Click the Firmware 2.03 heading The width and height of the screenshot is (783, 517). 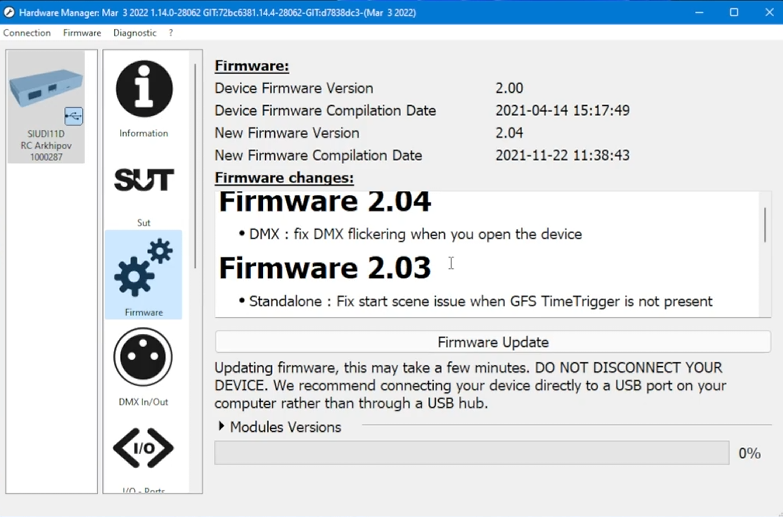coord(325,268)
